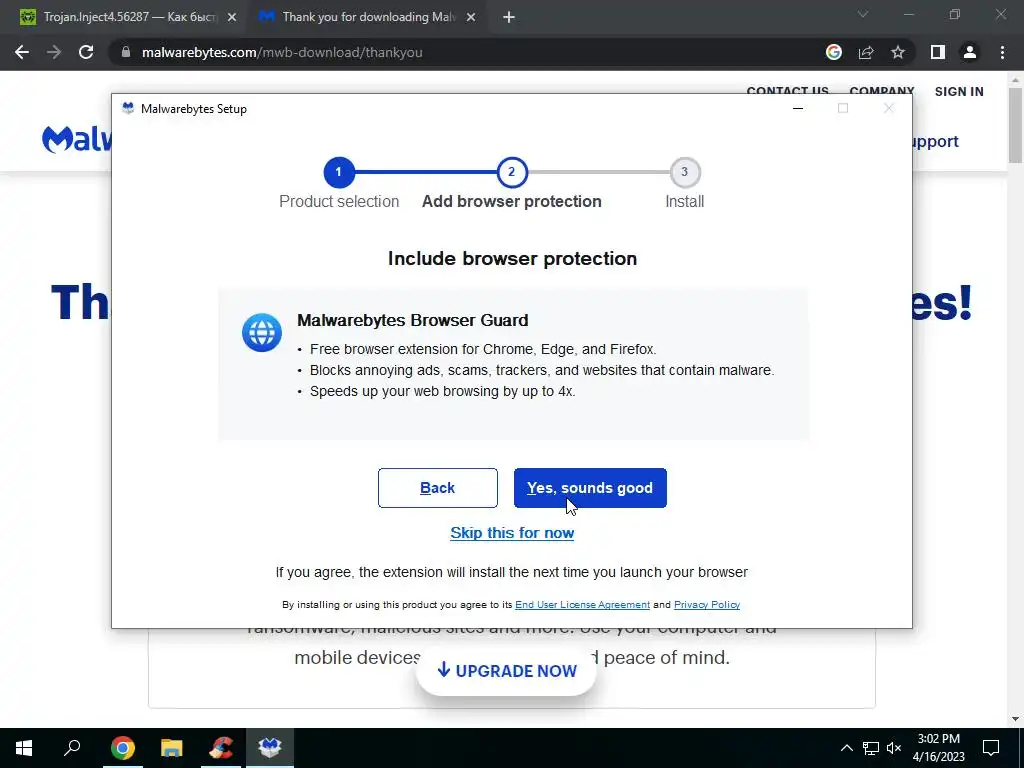Click the Yes, sounds good button

coord(590,488)
